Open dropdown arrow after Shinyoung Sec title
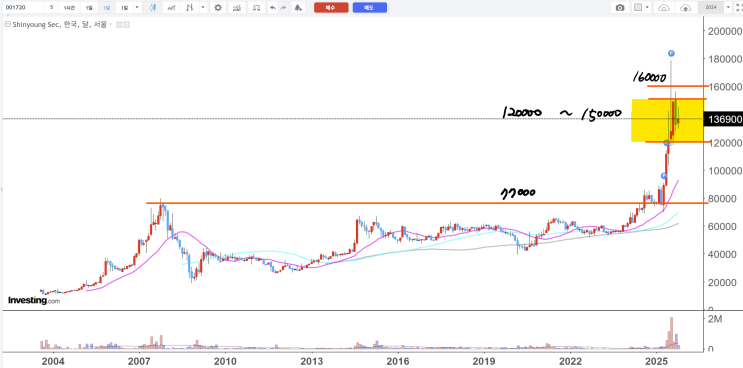The width and height of the screenshot is (743, 368). click(x=110, y=25)
